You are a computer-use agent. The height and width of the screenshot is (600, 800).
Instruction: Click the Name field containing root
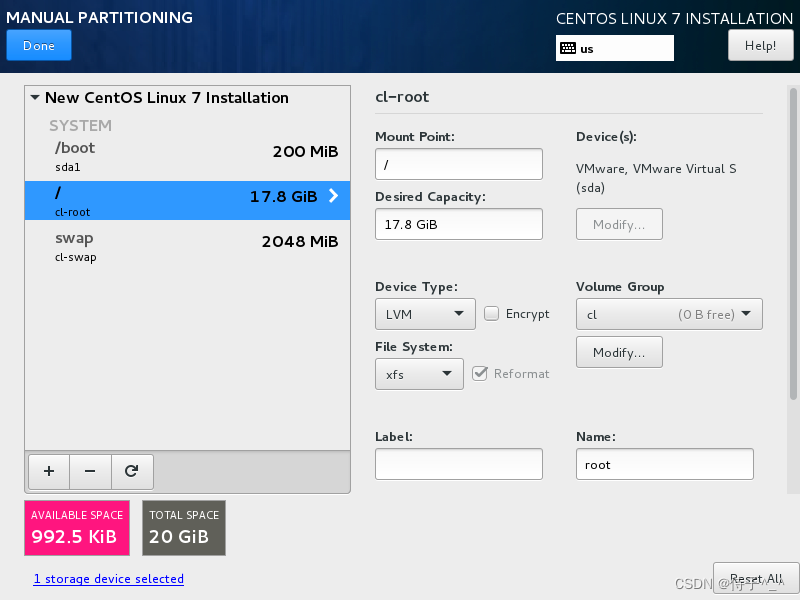665,464
